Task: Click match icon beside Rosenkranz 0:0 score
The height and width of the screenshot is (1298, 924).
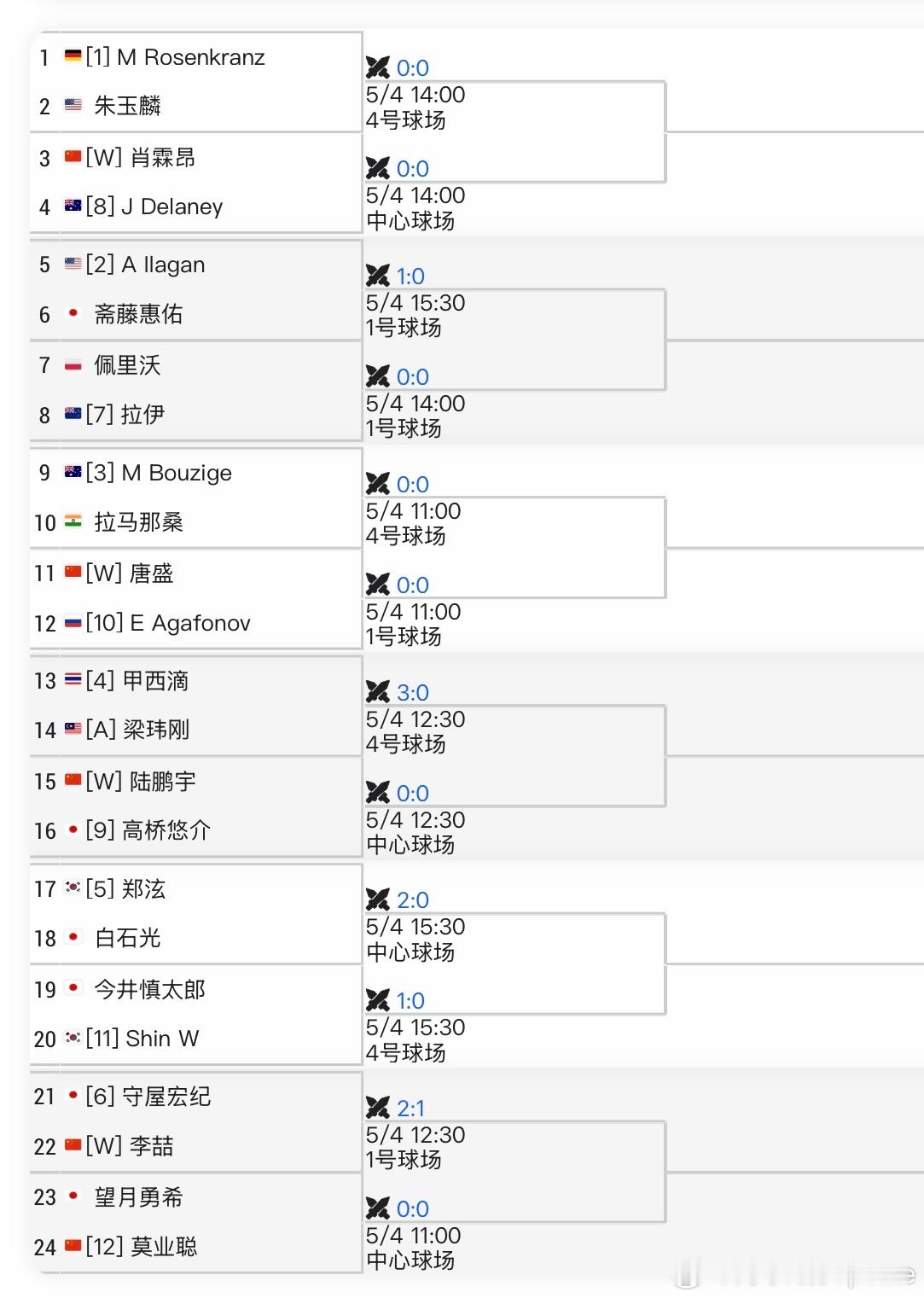Action: point(377,67)
